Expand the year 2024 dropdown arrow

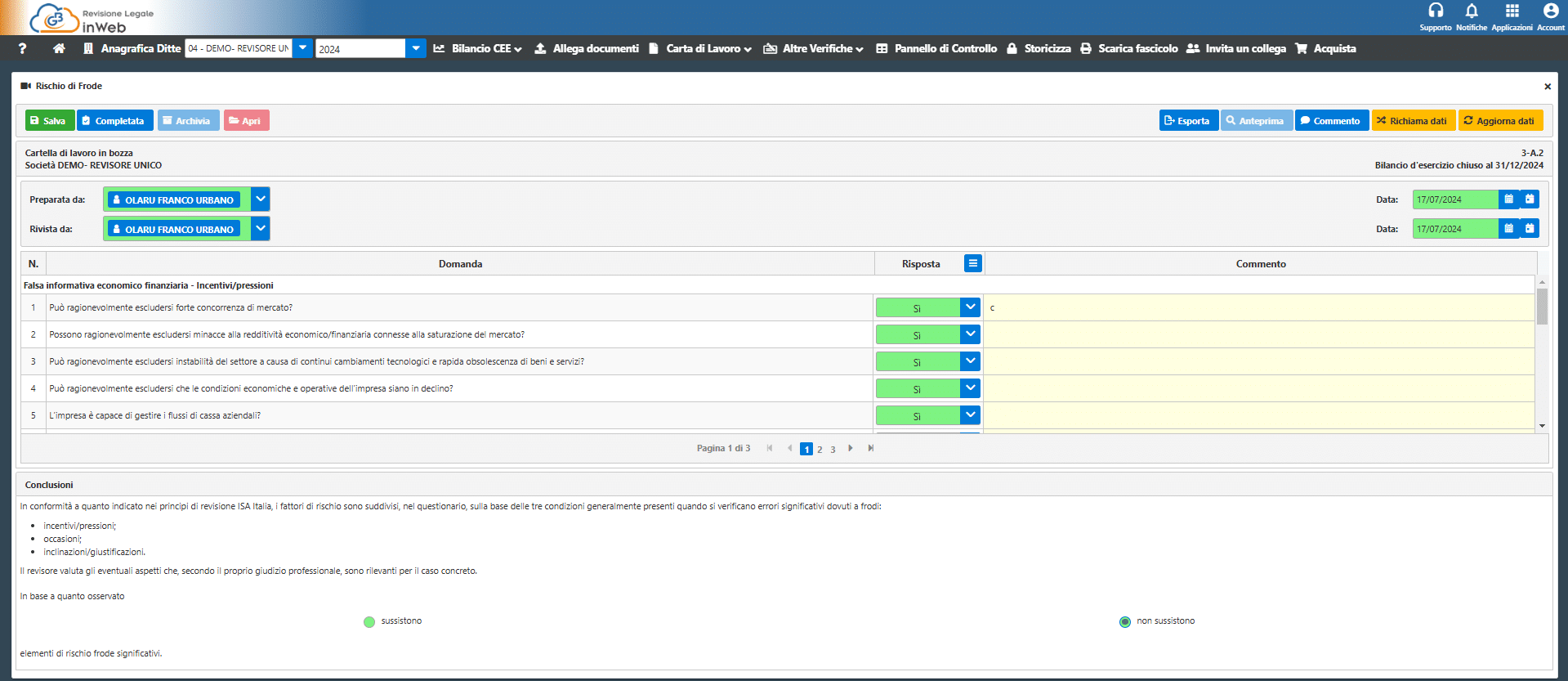pyautogui.click(x=416, y=48)
